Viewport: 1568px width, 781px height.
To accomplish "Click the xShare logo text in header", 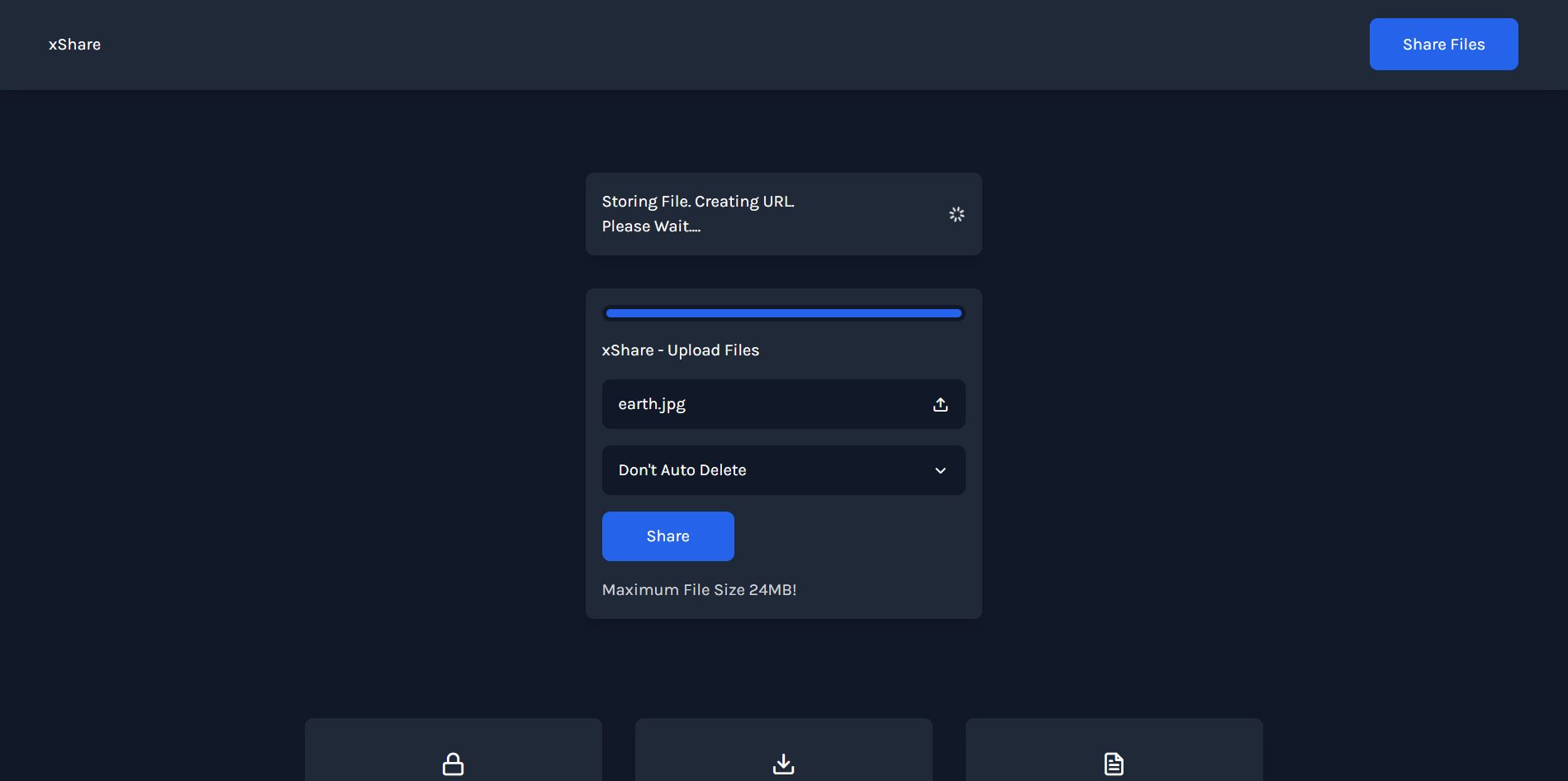I will point(74,45).
